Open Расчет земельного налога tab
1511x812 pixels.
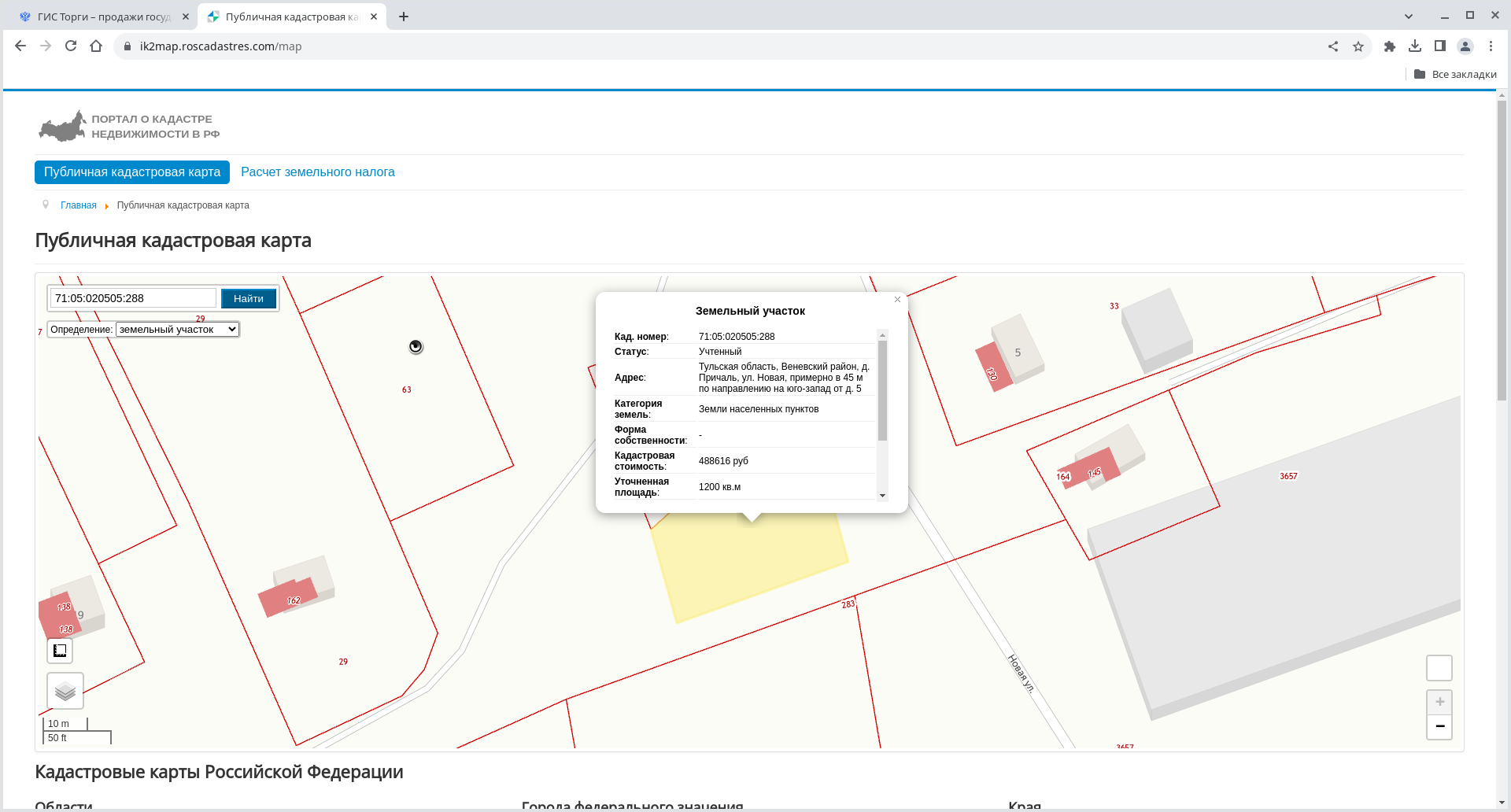click(317, 172)
